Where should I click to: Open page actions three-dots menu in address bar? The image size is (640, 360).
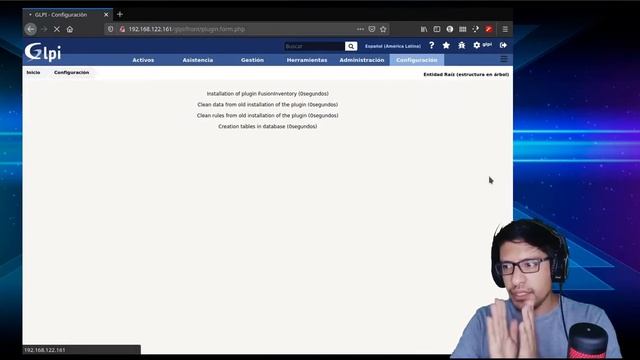tap(360, 29)
